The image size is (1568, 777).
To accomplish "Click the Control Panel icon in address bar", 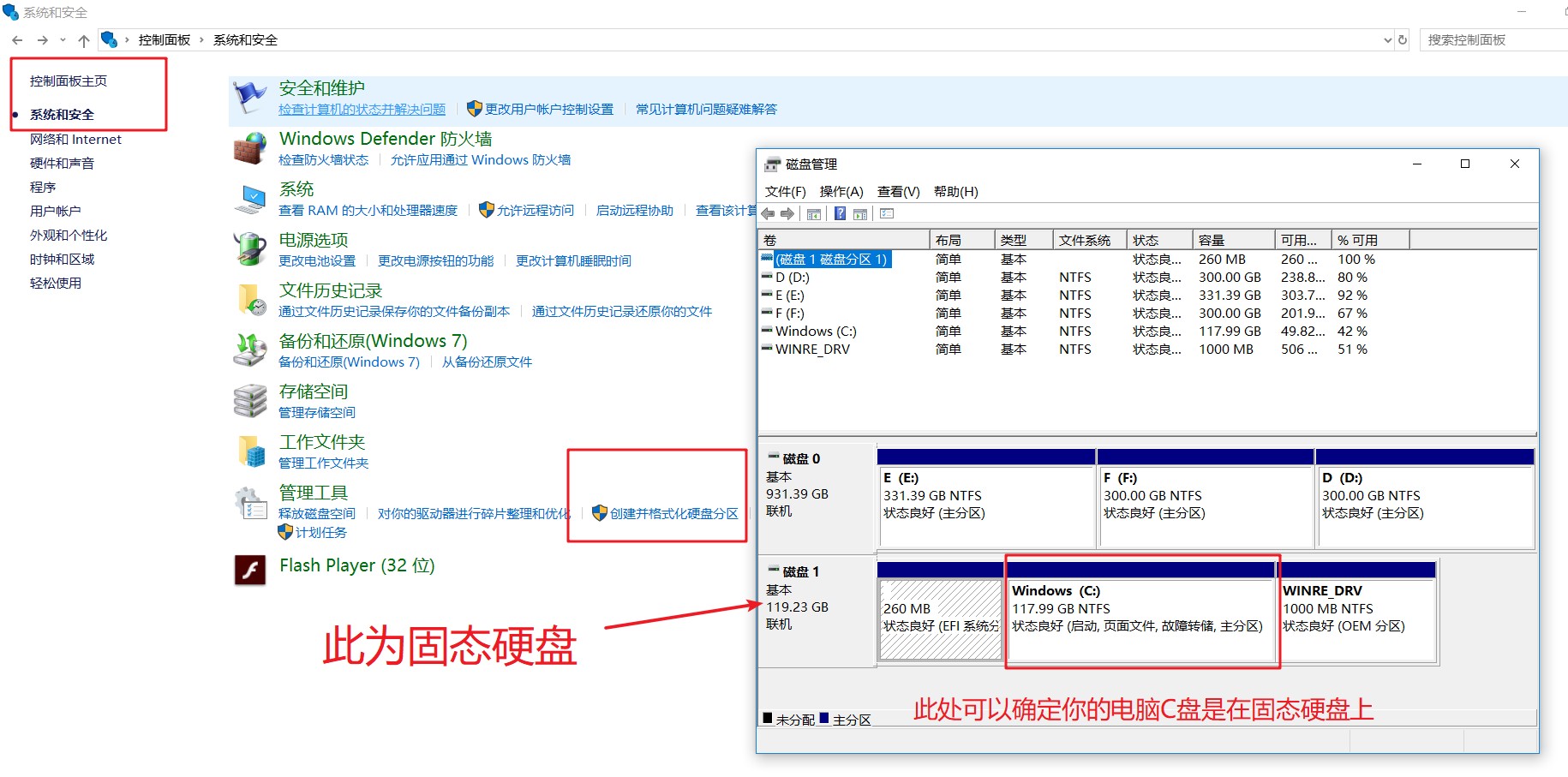I will point(109,39).
